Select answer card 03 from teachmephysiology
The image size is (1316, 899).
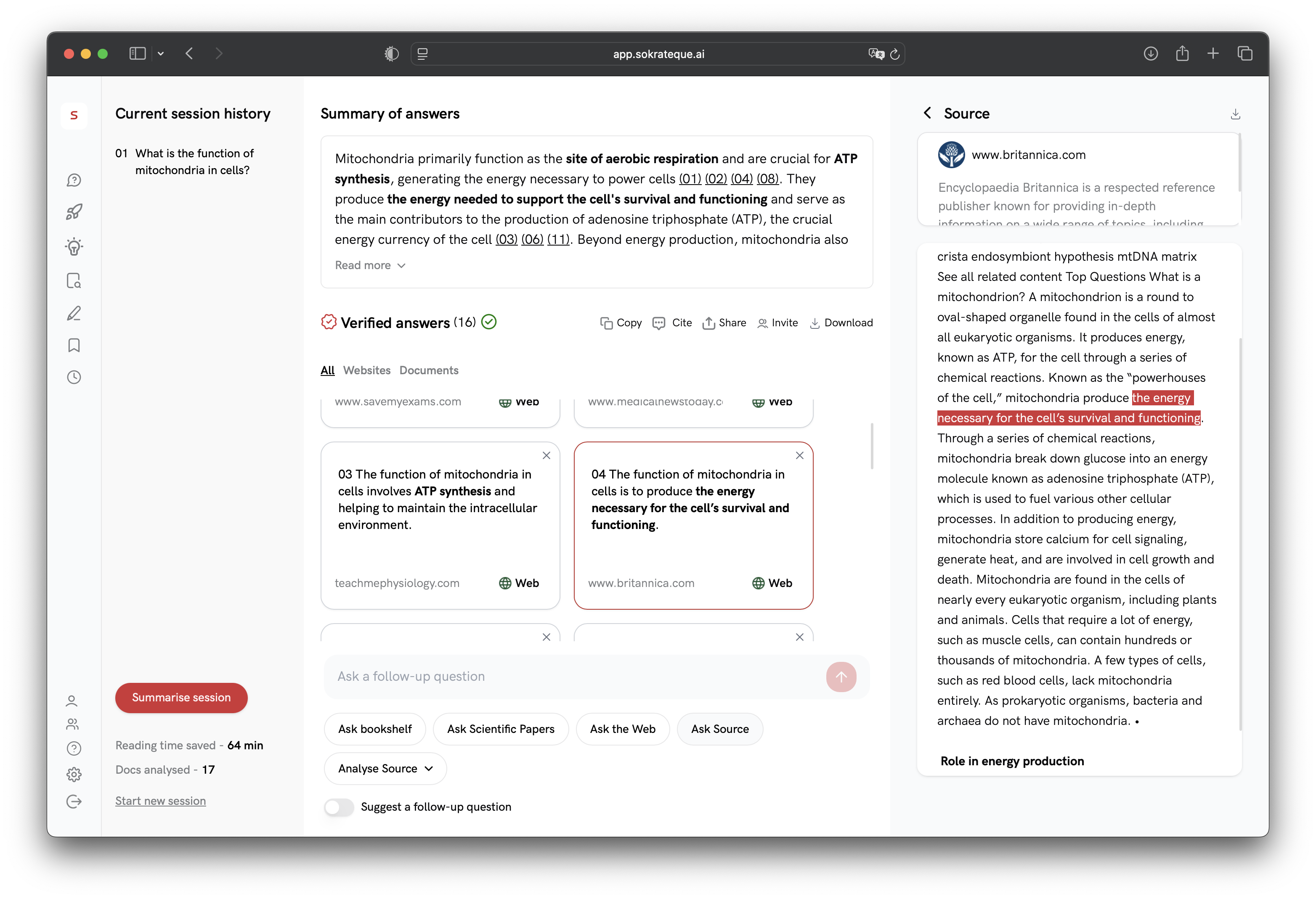point(440,525)
